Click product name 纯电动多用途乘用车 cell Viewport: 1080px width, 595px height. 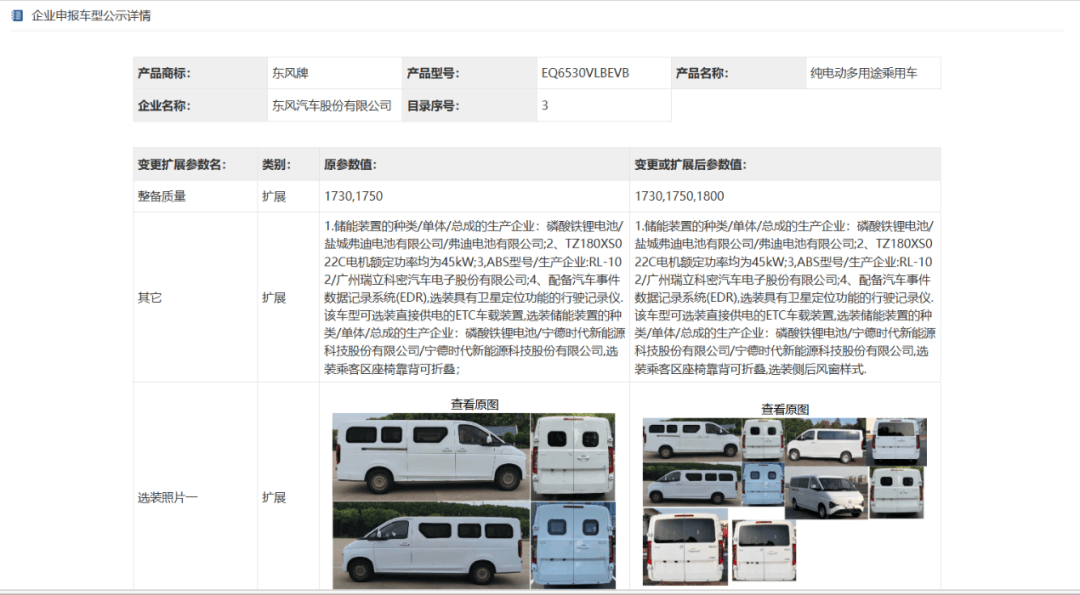tap(862, 73)
